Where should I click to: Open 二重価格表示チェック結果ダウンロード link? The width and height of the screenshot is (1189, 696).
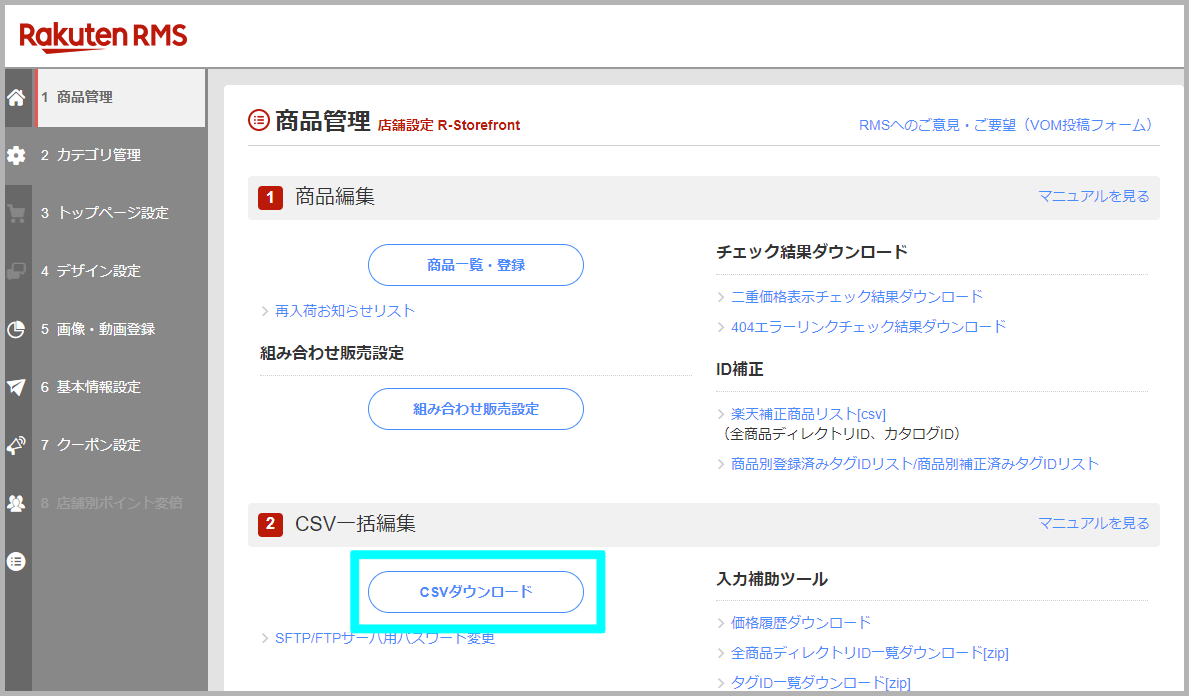(x=857, y=296)
